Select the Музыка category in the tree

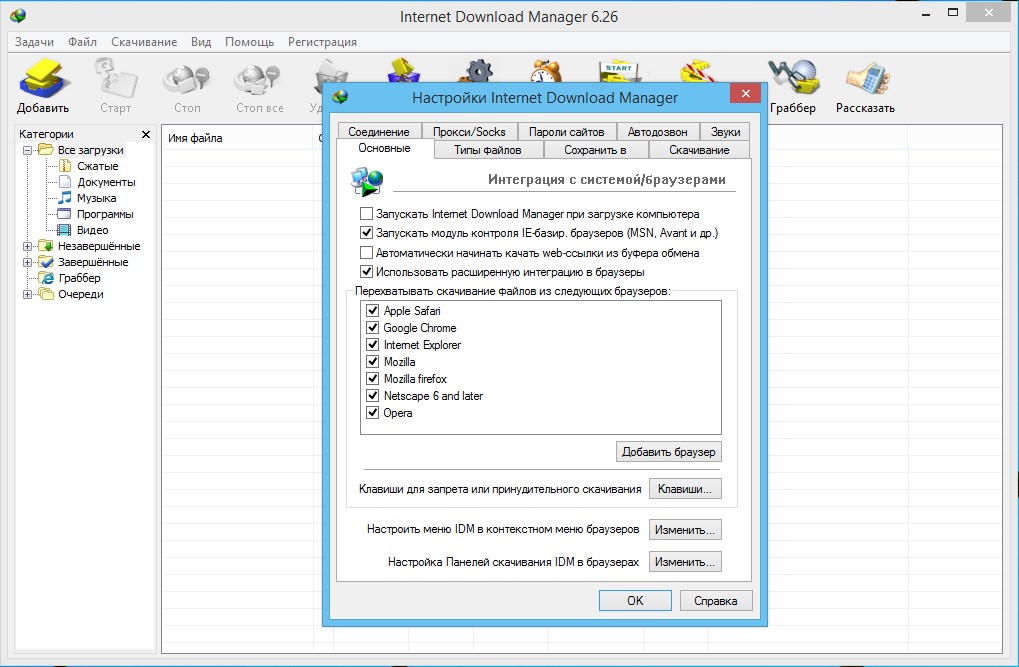(96, 198)
